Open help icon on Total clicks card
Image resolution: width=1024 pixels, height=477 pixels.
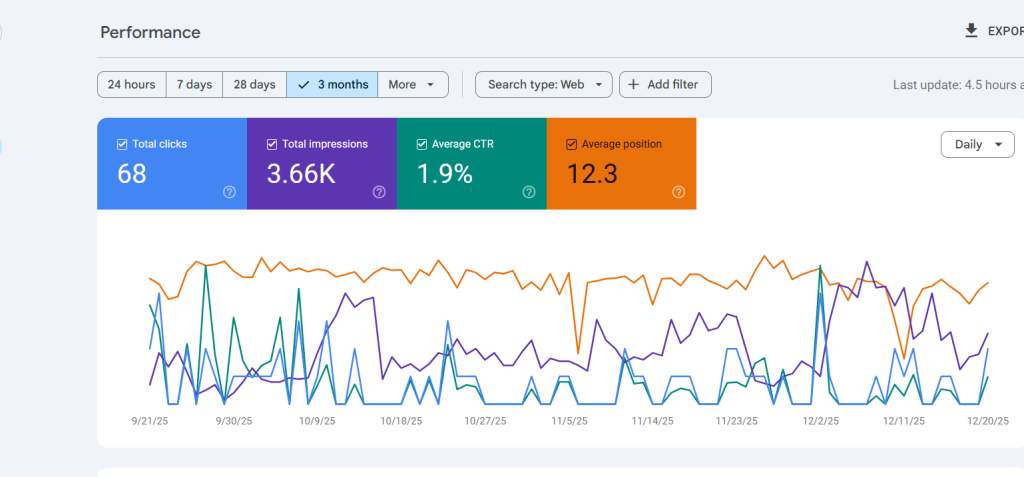pos(229,192)
